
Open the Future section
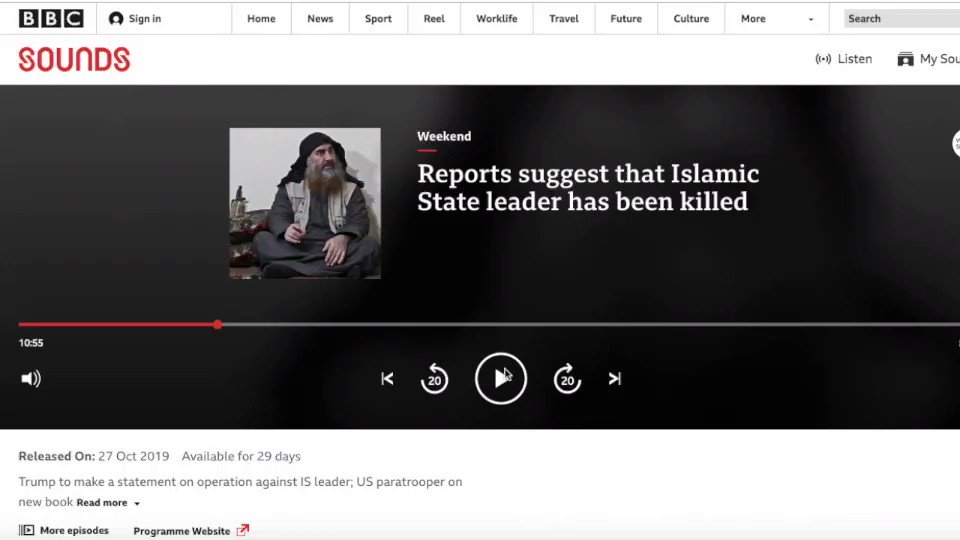coord(626,19)
